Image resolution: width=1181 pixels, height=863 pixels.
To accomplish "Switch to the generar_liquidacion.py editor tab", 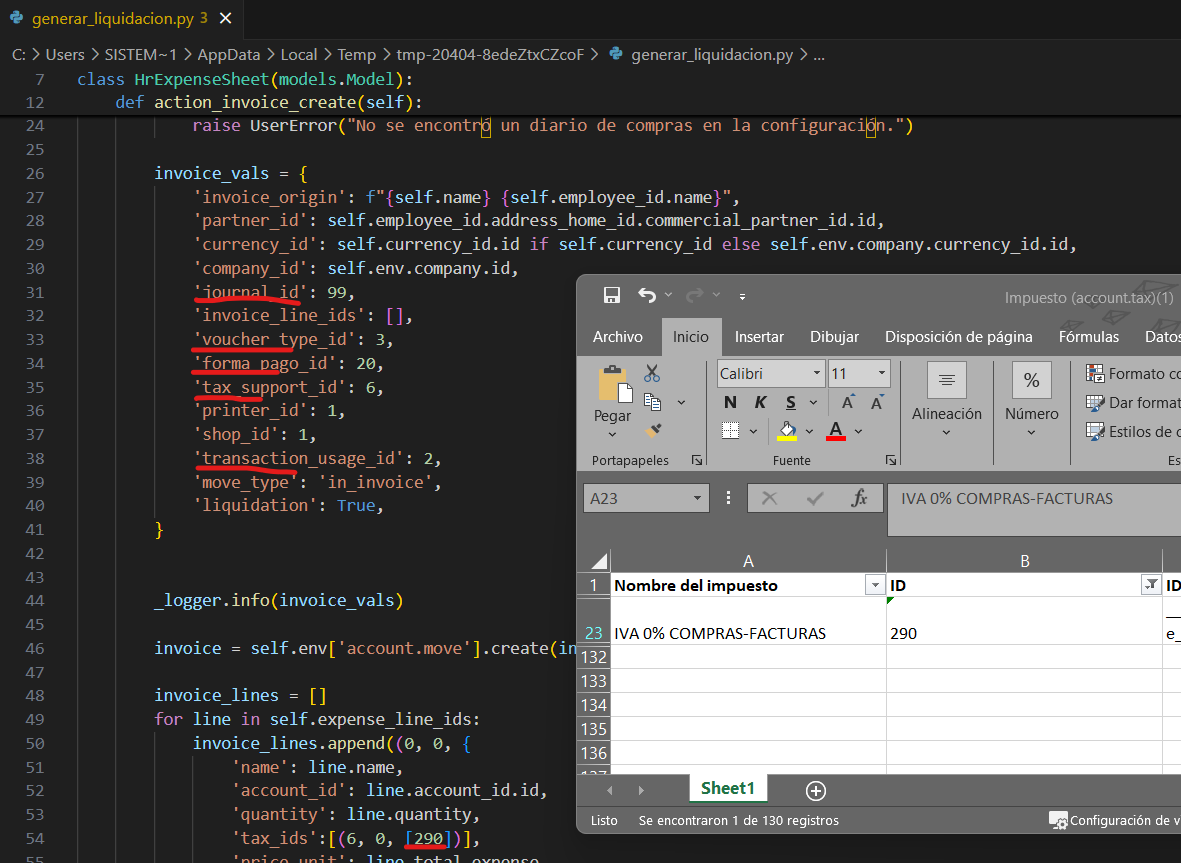I will (x=110, y=18).
